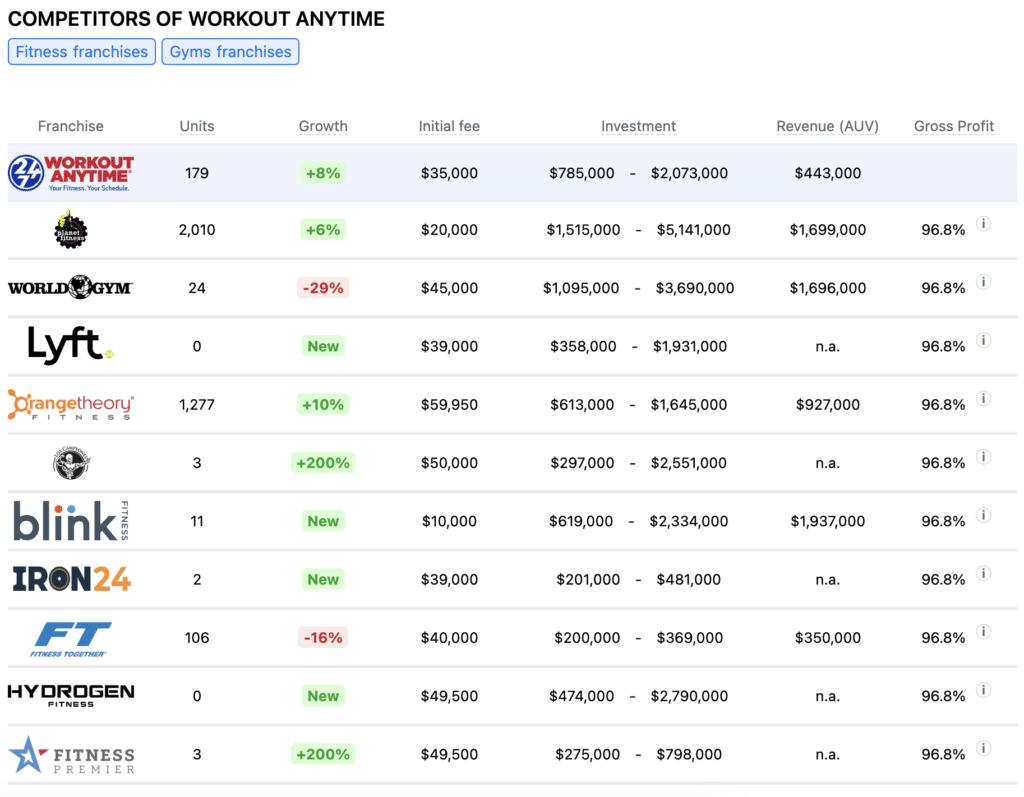Click the +8% growth badge
Viewport: 1024px width, 797px height.
coord(323,173)
